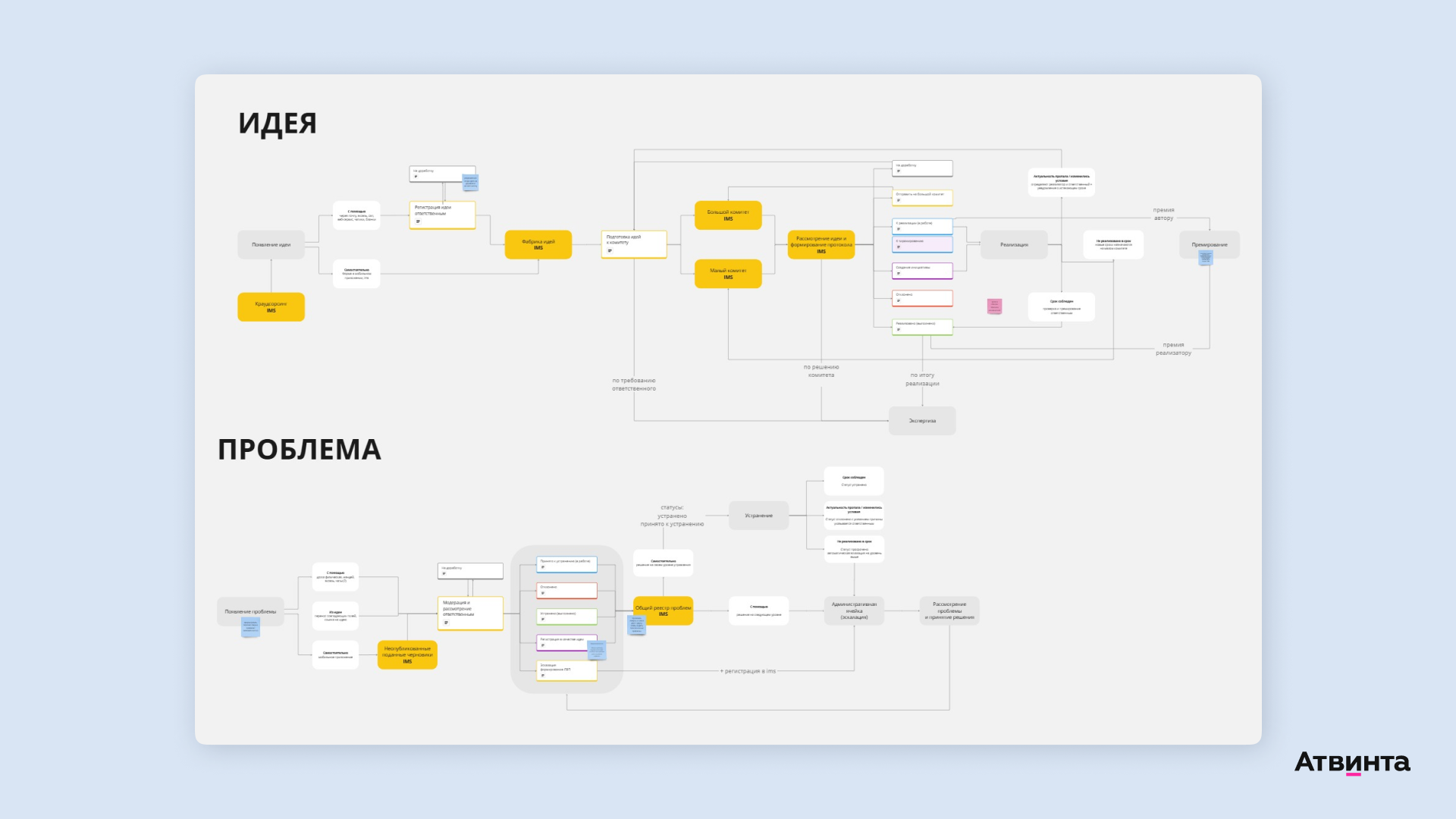Screen dimensions: 1456x819
Task: Select the Реализация node
Action: [x=1014, y=245]
